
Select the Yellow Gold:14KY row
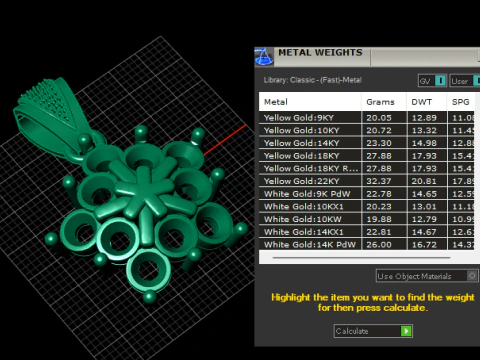point(367,143)
